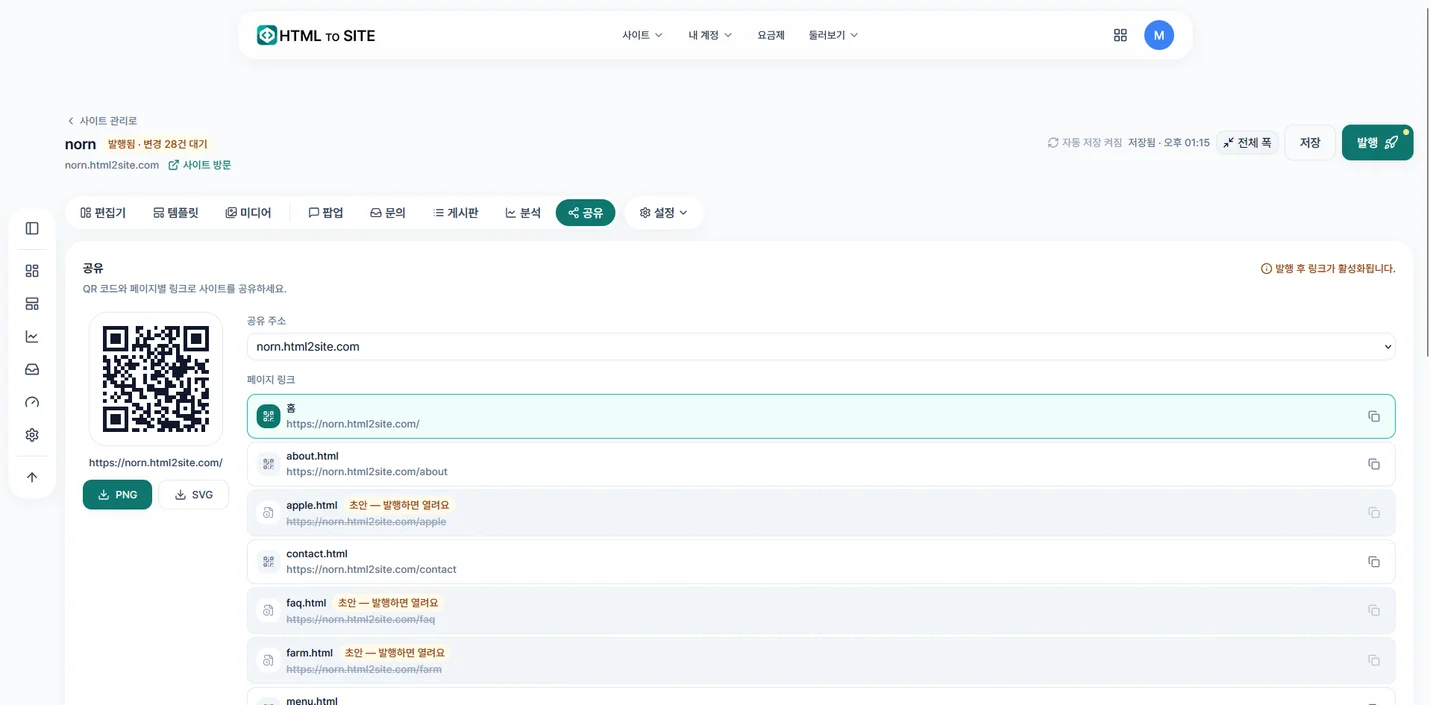Screen dimensions: 1430x705
Task: Switch to the 분석 tab
Action: coord(523,213)
